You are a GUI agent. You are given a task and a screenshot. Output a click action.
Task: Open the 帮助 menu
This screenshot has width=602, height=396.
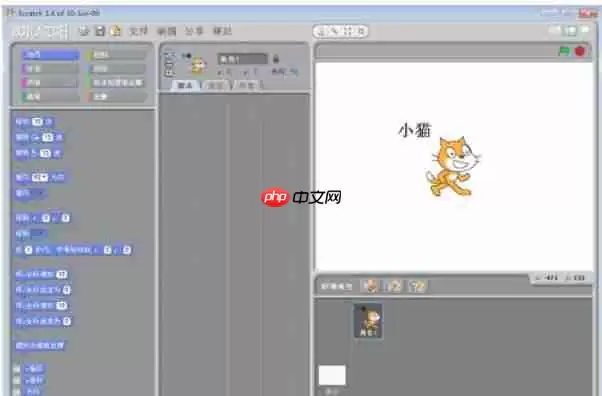point(222,31)
